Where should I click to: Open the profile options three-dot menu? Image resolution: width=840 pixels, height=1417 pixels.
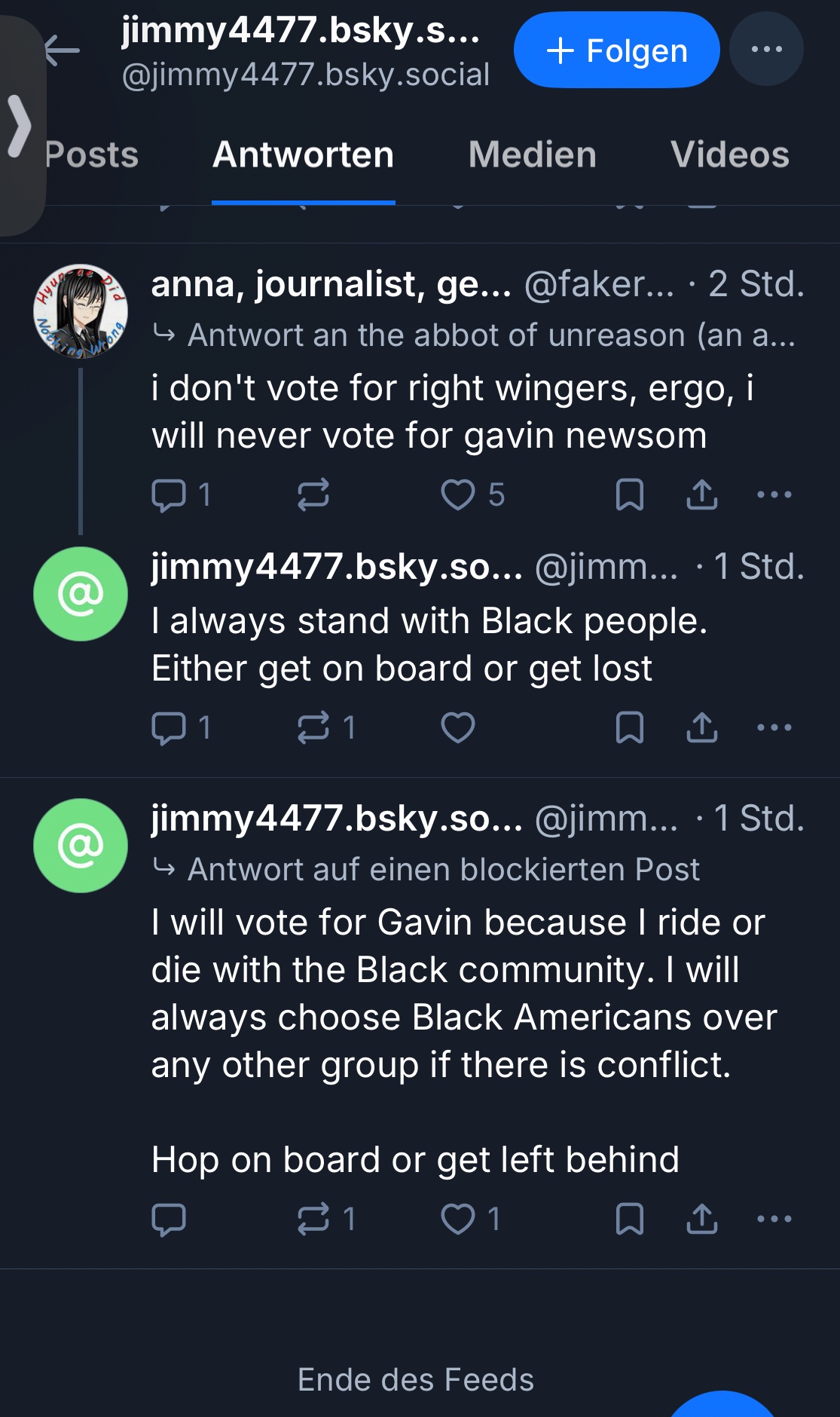(766, 50)
